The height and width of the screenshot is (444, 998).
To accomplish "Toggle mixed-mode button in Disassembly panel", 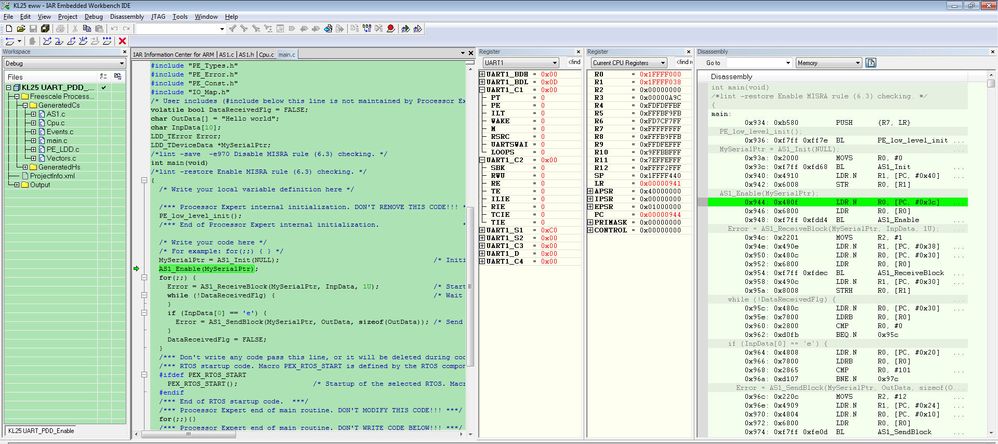I will 871,63.
